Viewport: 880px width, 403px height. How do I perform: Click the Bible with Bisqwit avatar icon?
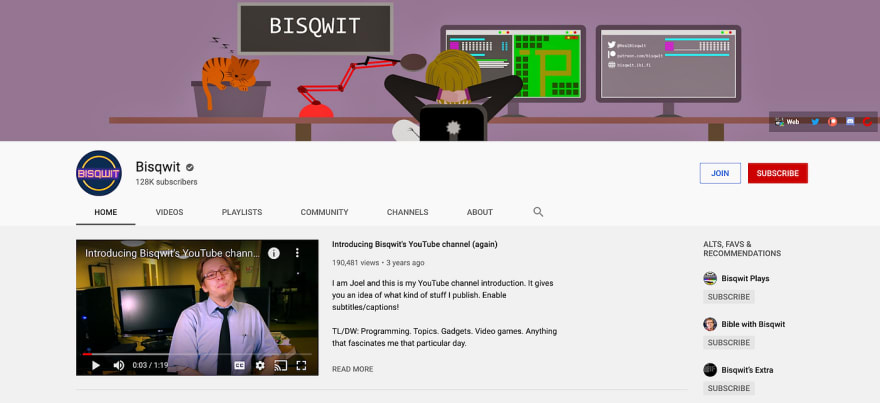[710, 324]
